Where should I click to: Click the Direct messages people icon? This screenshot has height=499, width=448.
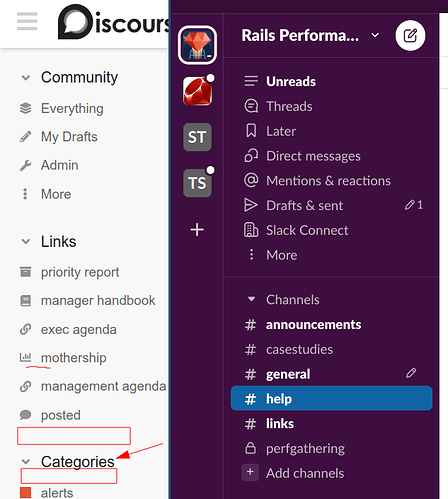251,155
